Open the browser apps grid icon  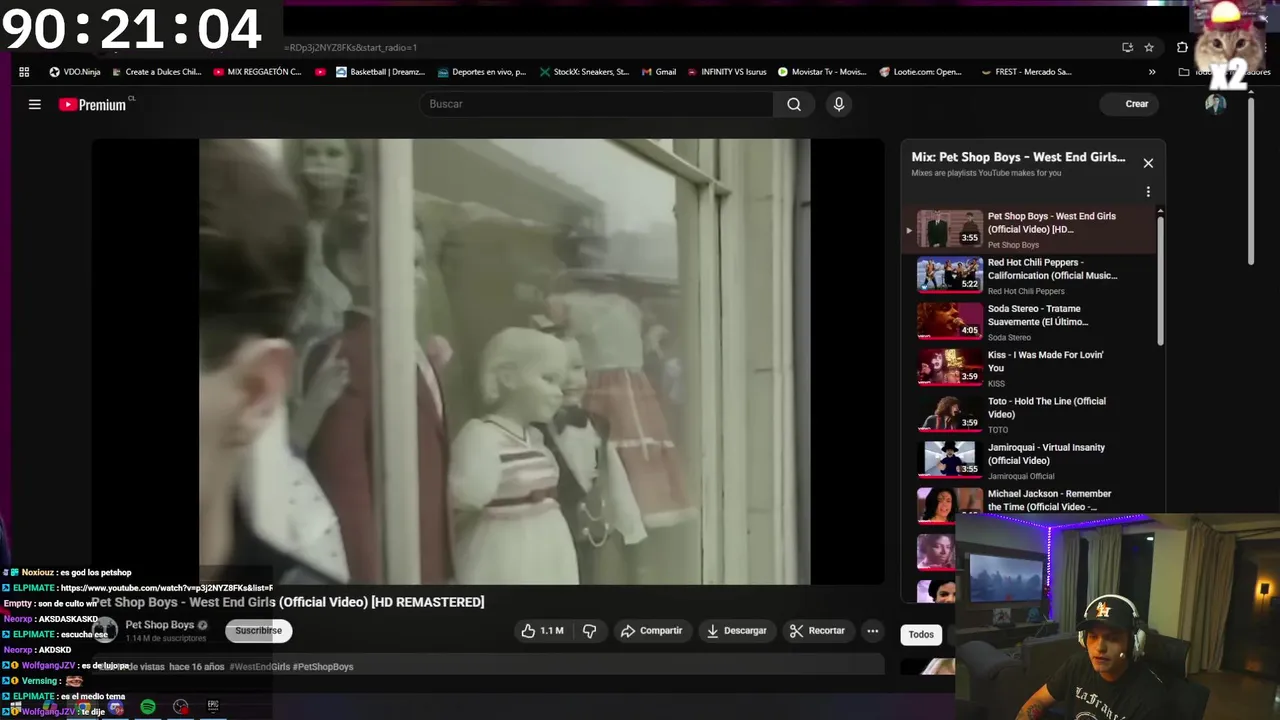pyautogui.click(x=24, y=72)
